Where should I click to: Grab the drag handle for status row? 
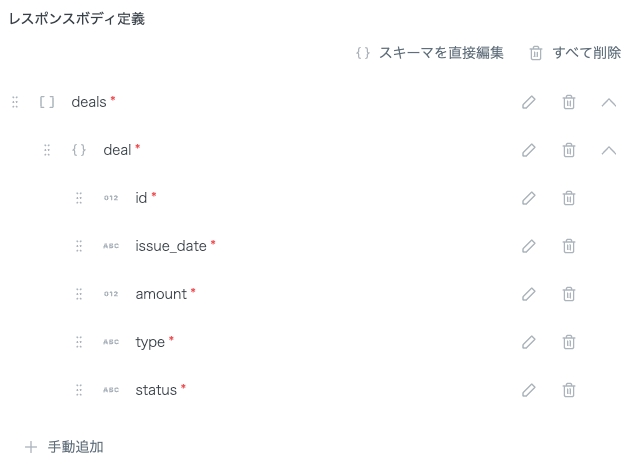tap(79, 390)
